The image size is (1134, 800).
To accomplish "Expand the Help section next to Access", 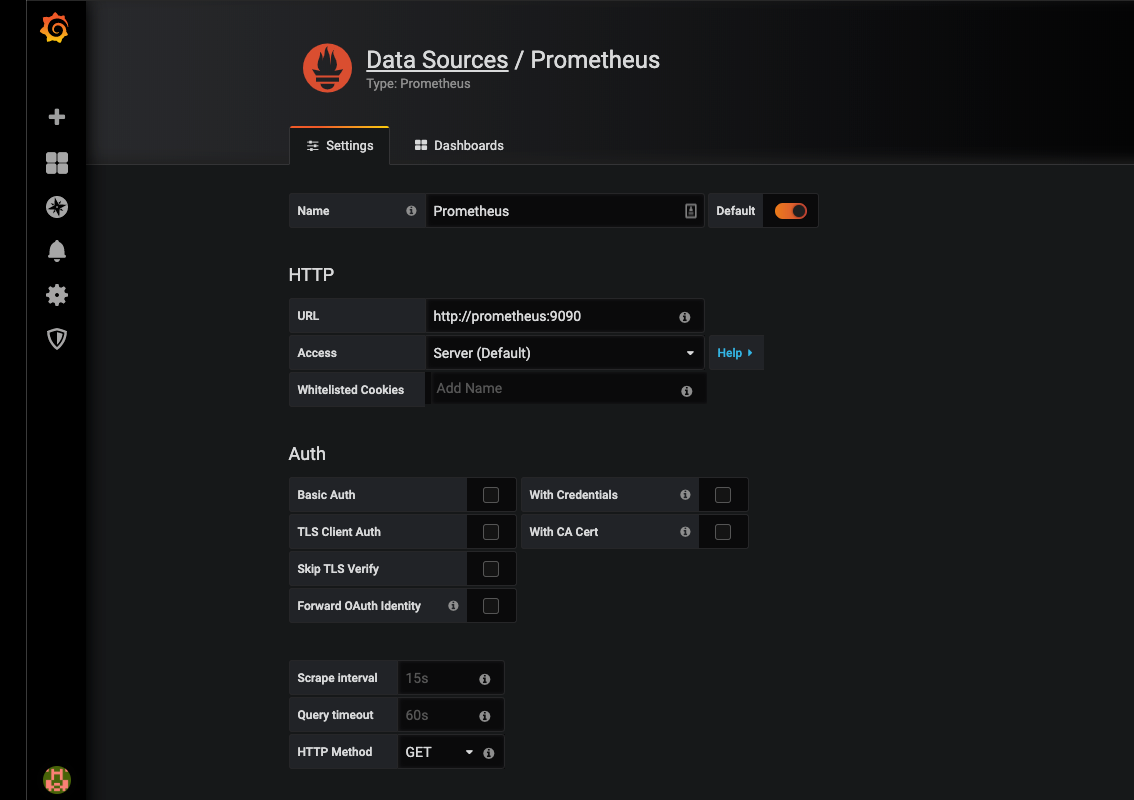I will click(x=736, y=353).
